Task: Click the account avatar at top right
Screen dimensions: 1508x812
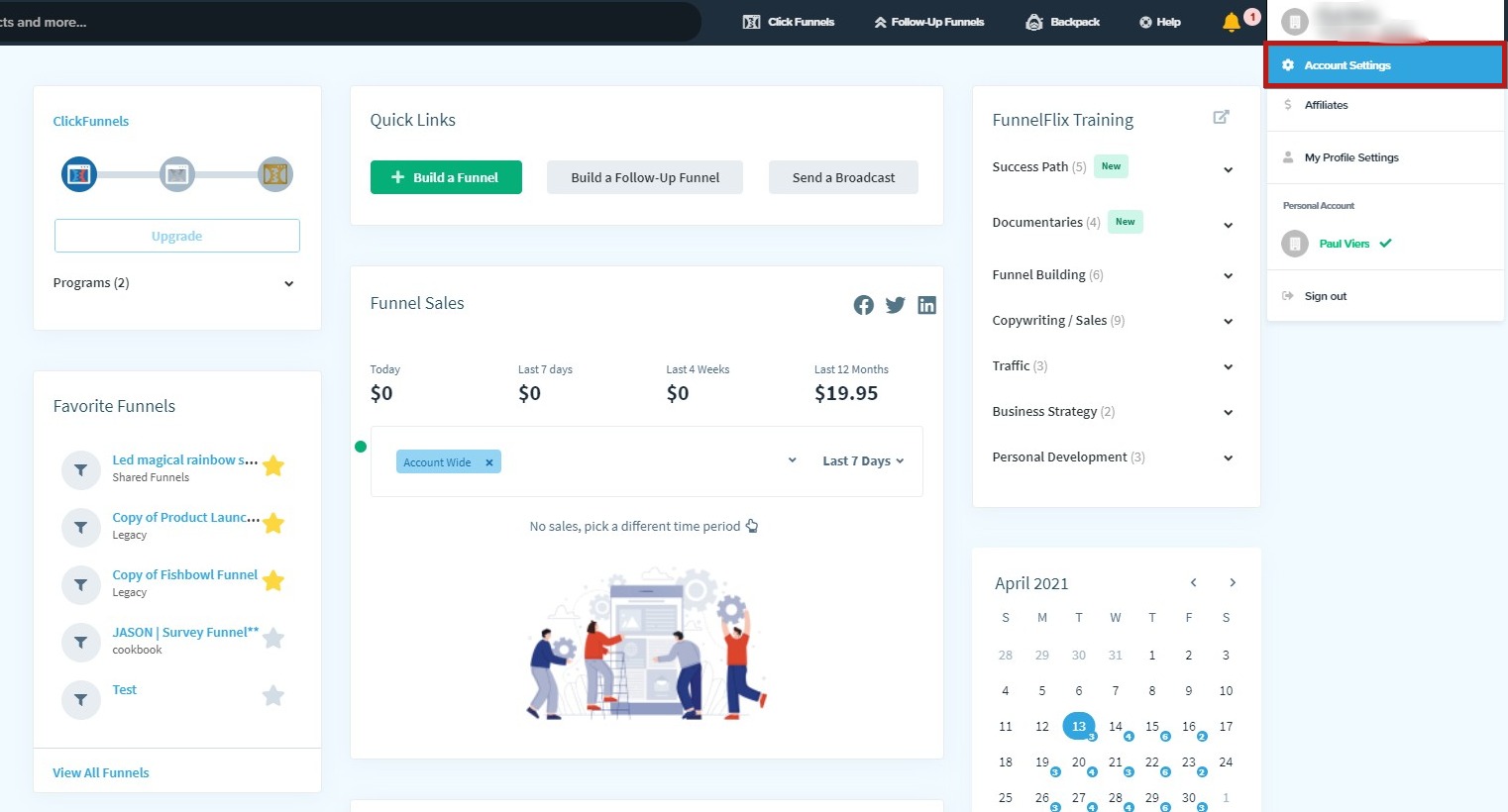Action: point(1295,22)
